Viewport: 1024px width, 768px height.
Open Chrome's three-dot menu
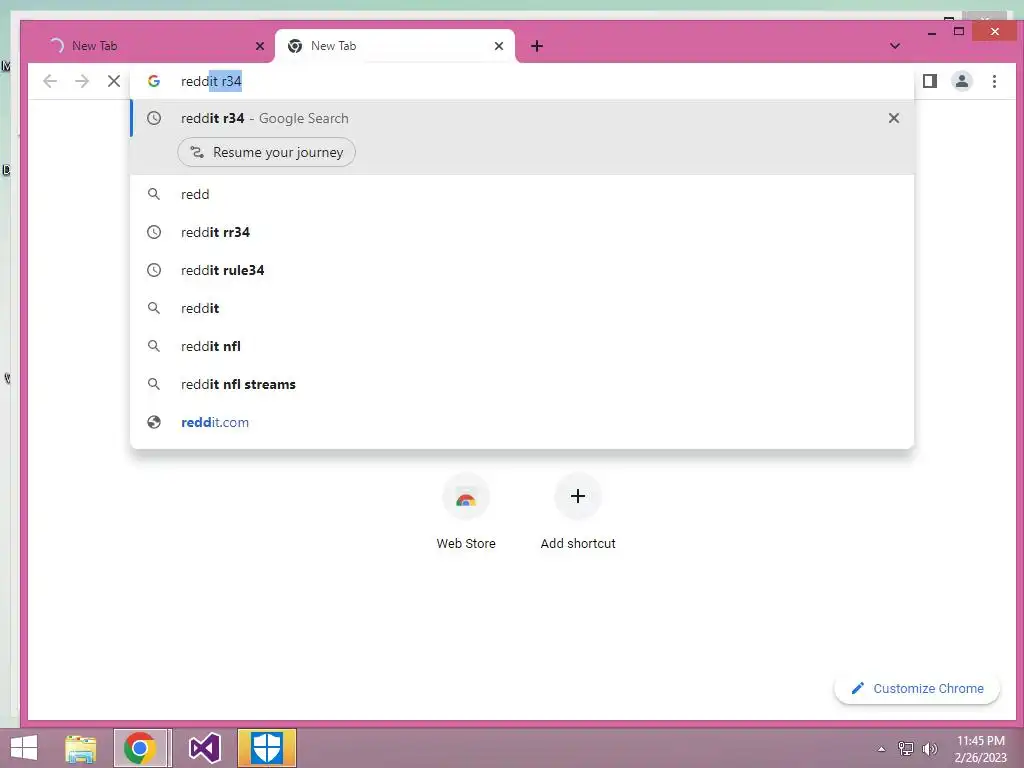994,81
